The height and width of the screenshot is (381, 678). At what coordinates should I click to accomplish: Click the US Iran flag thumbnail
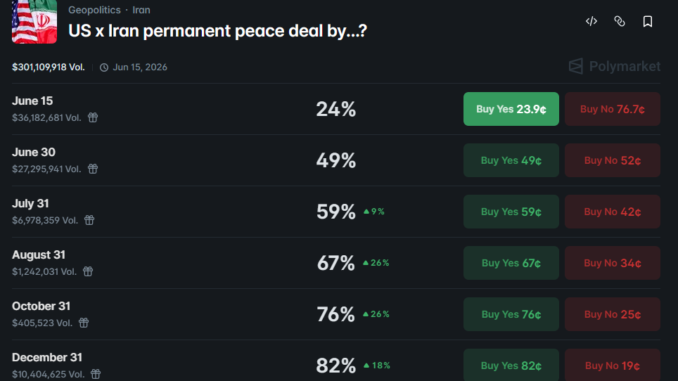(x=34, y=22)
